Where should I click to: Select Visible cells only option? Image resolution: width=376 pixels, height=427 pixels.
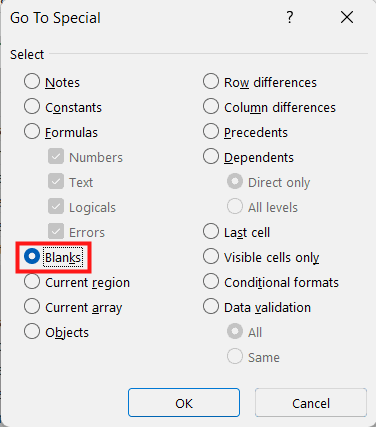click(x=211, y=256)
